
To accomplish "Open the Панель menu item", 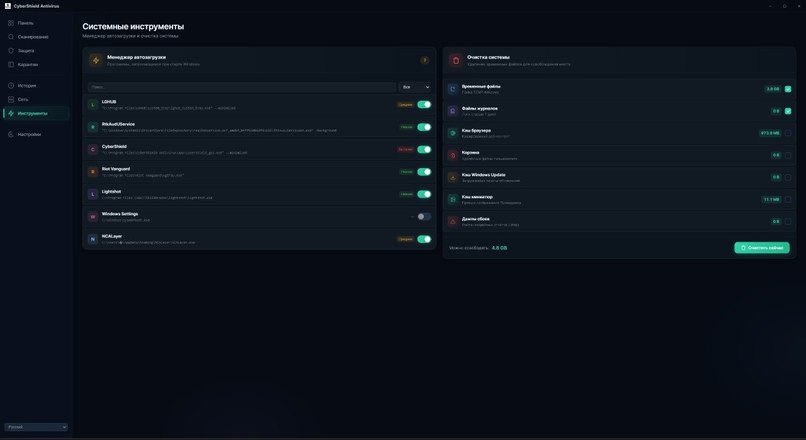I will coord(36,23).
